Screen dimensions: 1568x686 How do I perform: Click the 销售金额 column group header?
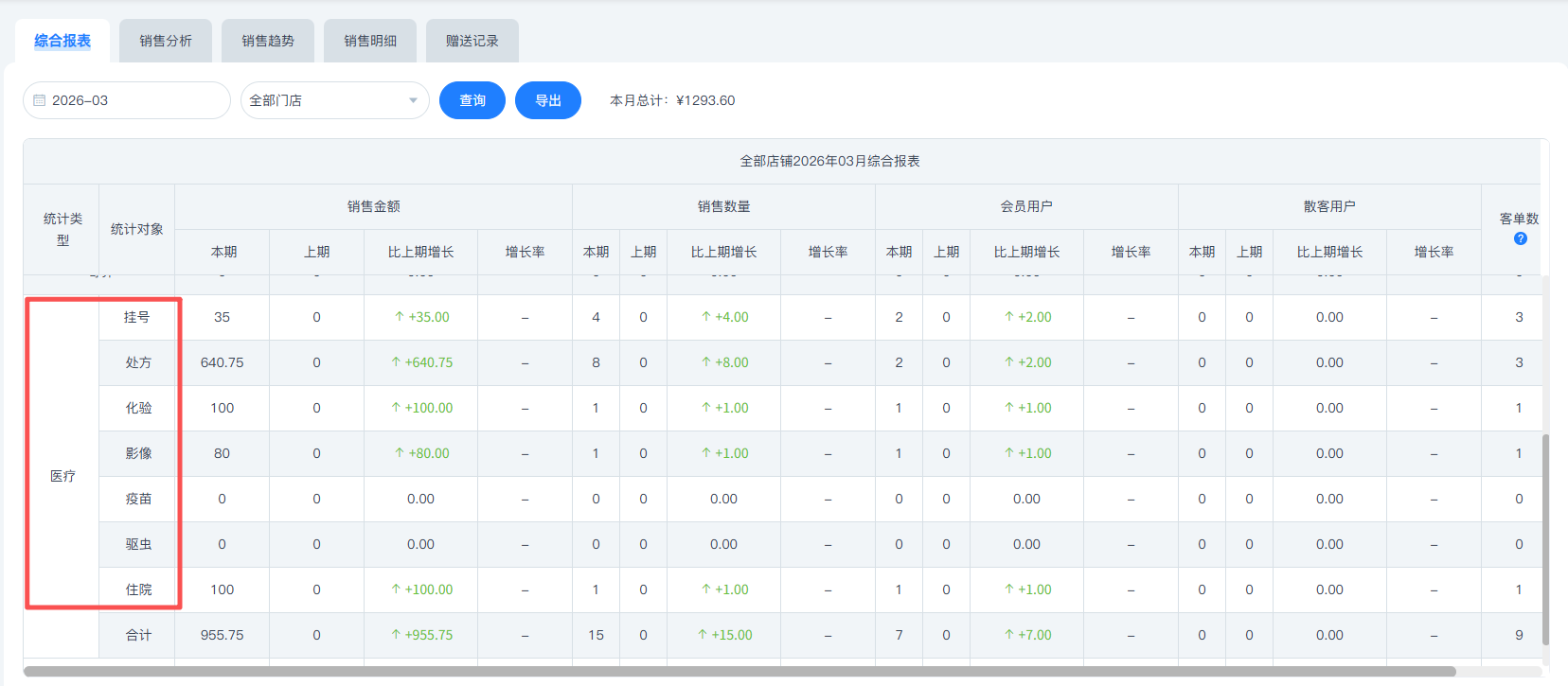(373, 206)
